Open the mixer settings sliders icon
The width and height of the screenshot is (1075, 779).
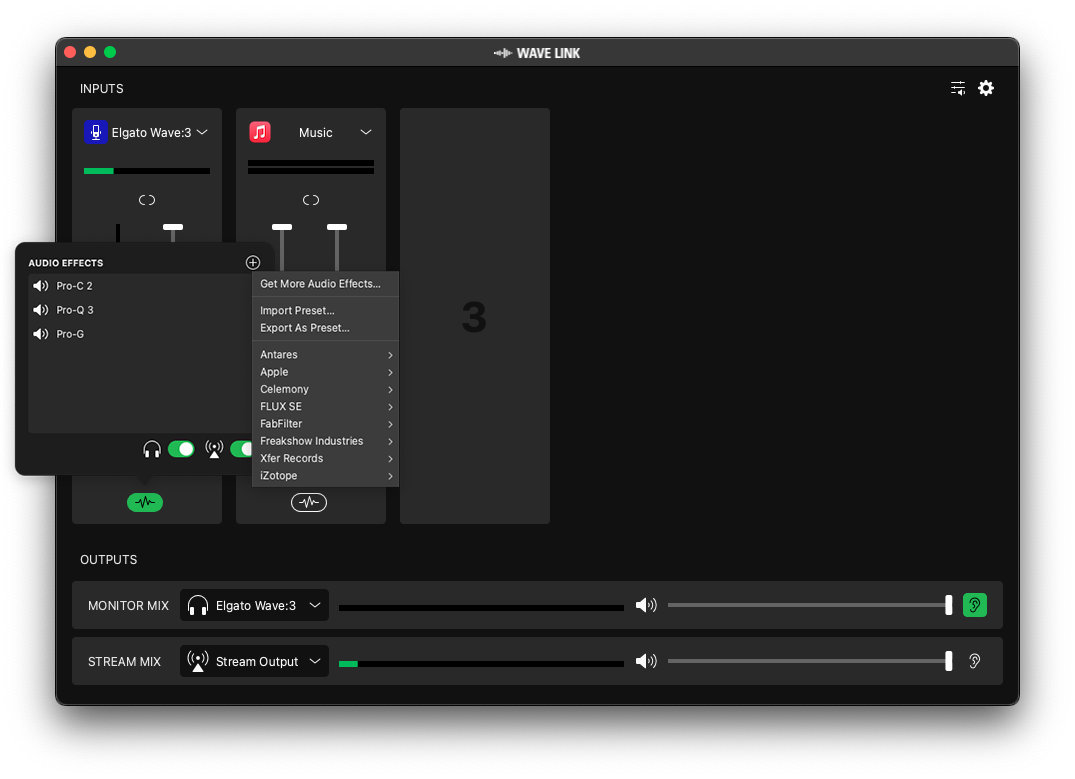pyautogui.click(x=958, y=88)
